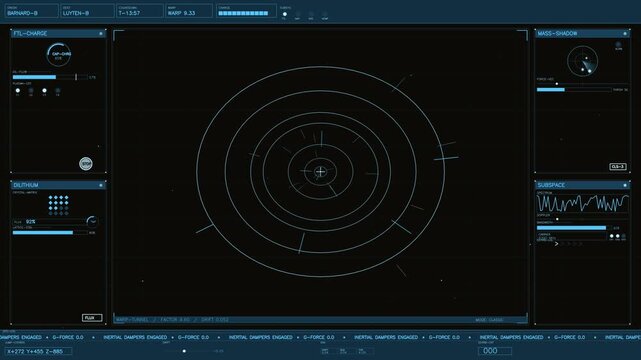This screenshot has height=360, width=641.
Task: Click the small flux dial next to 92%
Action: click(x=92, y=221)
